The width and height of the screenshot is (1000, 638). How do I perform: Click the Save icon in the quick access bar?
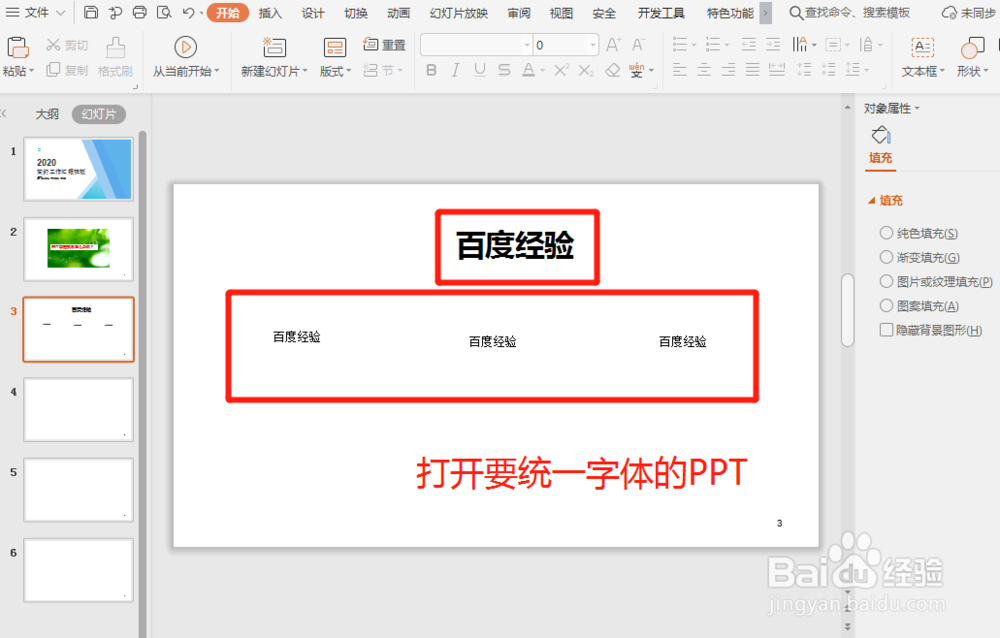point(91,12)
